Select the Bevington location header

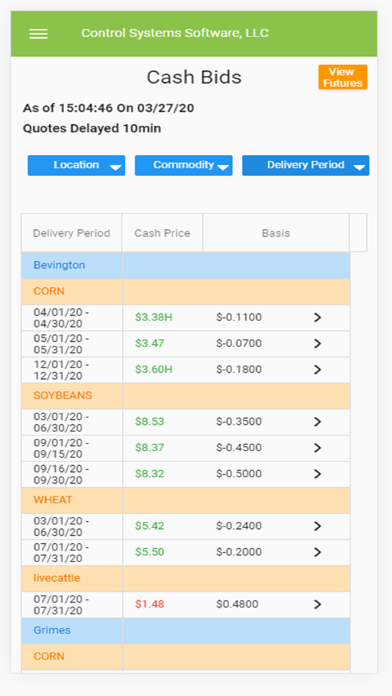[x=186, y=265]
